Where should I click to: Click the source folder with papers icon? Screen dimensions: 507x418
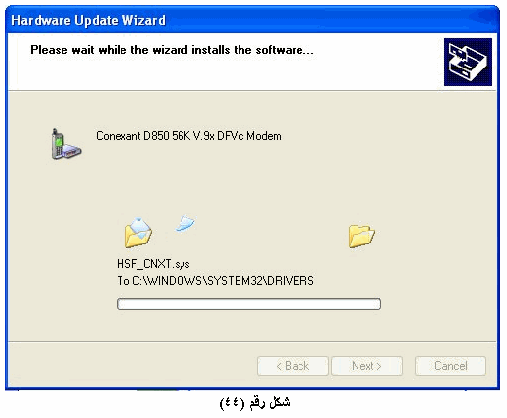tap(138, 233)
